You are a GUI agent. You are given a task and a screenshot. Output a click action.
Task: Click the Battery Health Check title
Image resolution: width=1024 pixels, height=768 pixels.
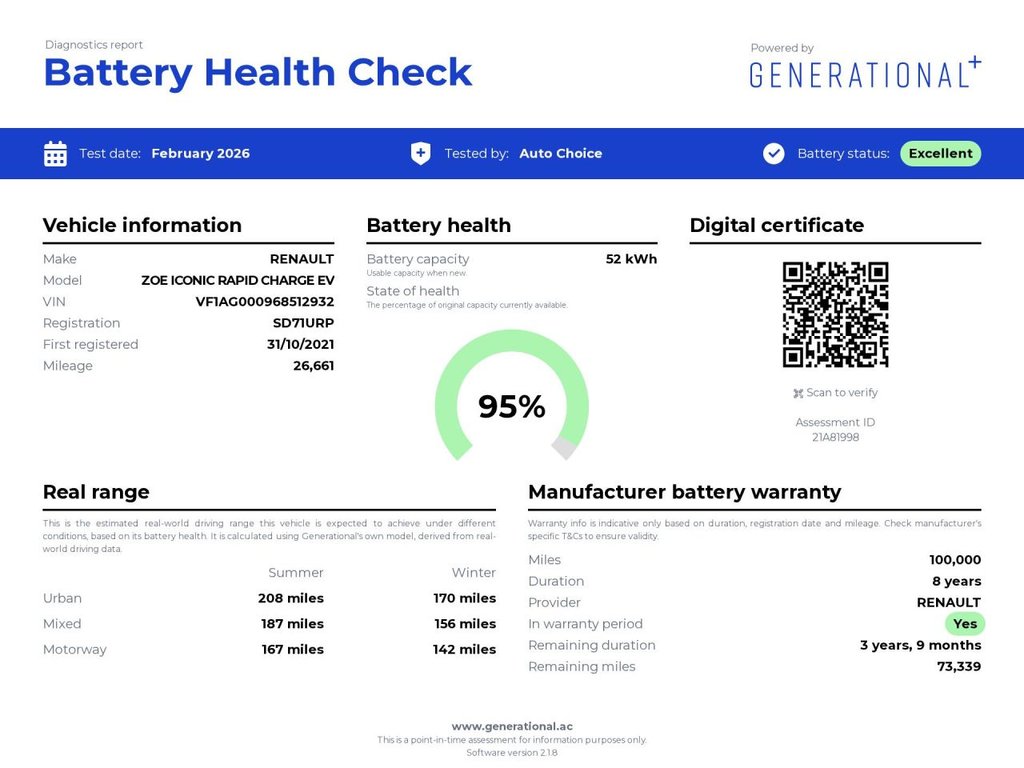tap(258, 73)
